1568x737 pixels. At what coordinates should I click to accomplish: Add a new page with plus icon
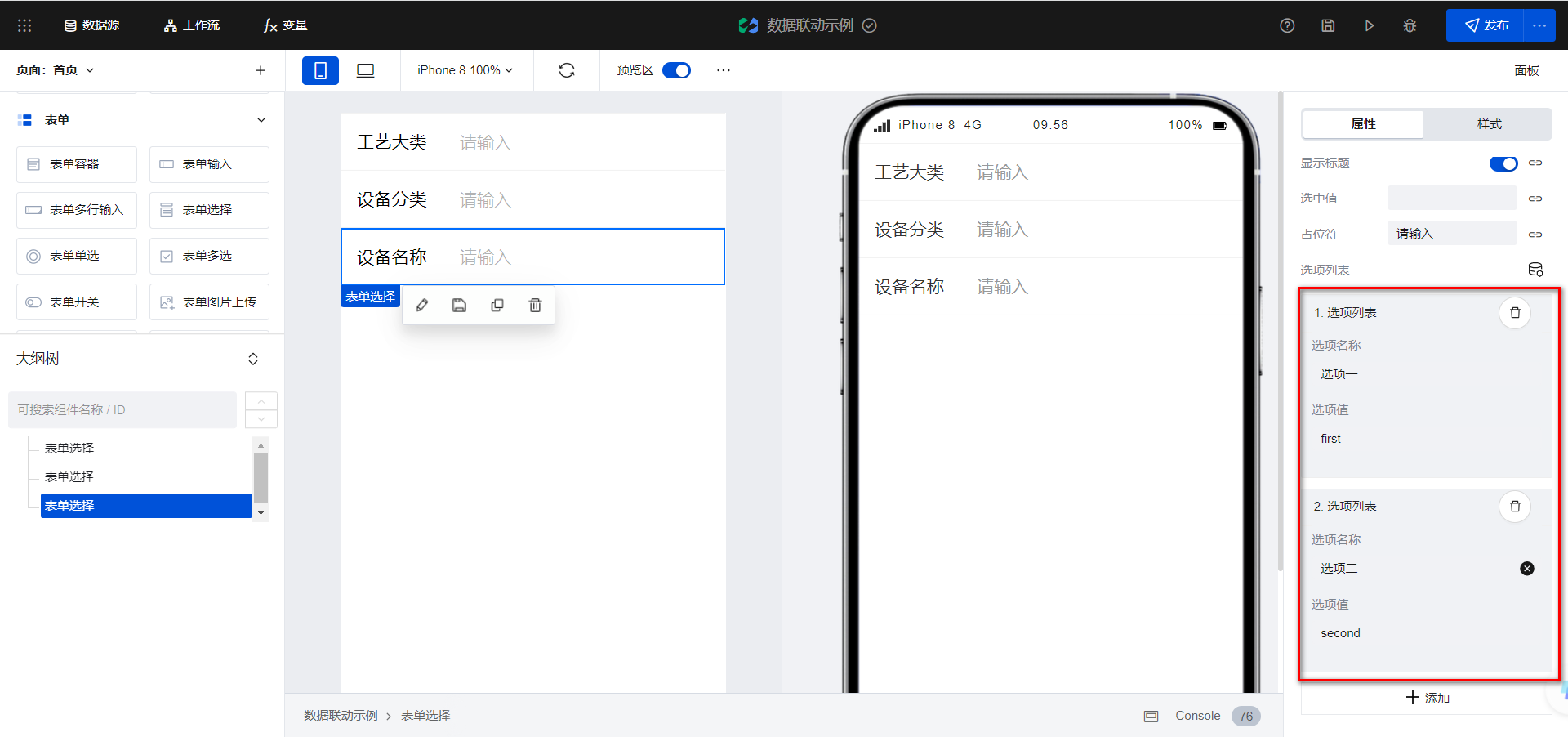pos(261,70)
